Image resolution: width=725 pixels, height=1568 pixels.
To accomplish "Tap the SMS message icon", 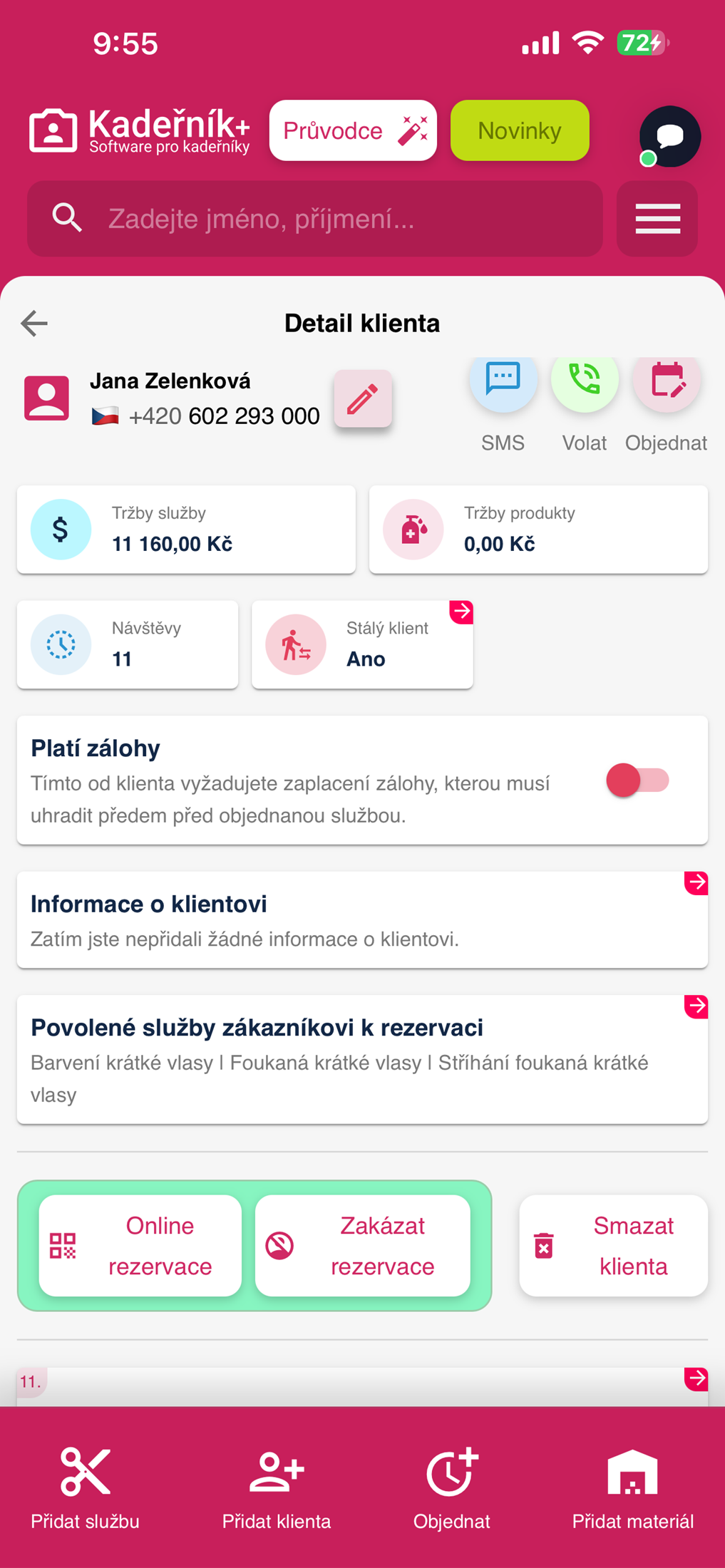I will (503, 380).
